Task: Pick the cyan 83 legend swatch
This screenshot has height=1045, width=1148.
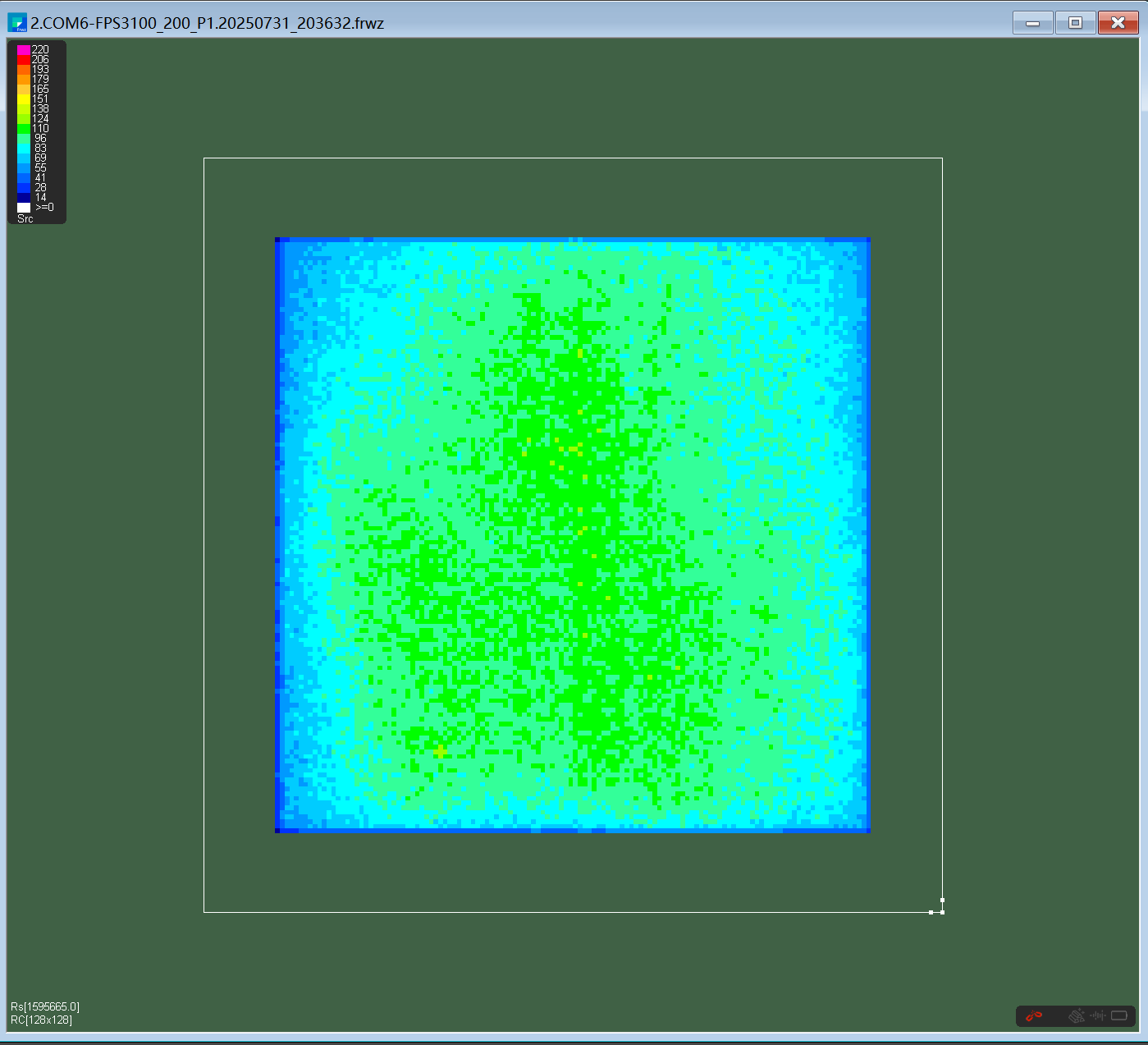Action: [24, 149]
